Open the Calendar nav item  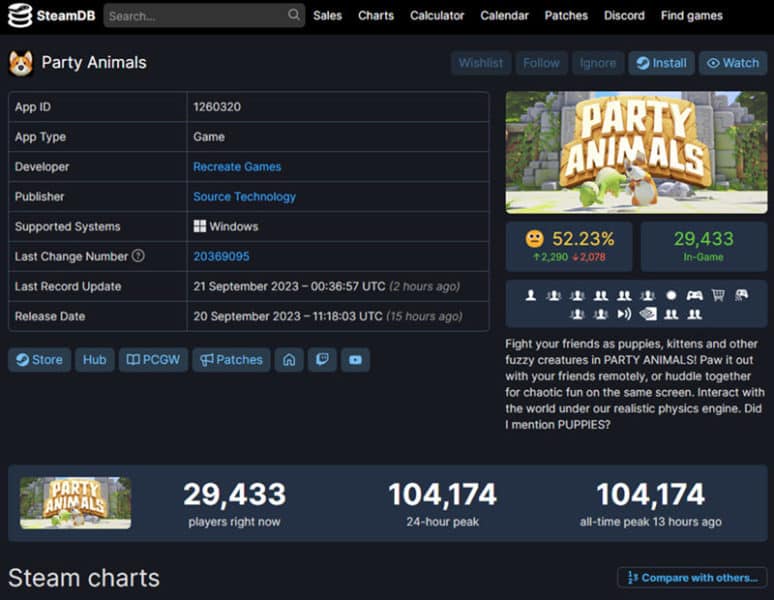[504, 16]
